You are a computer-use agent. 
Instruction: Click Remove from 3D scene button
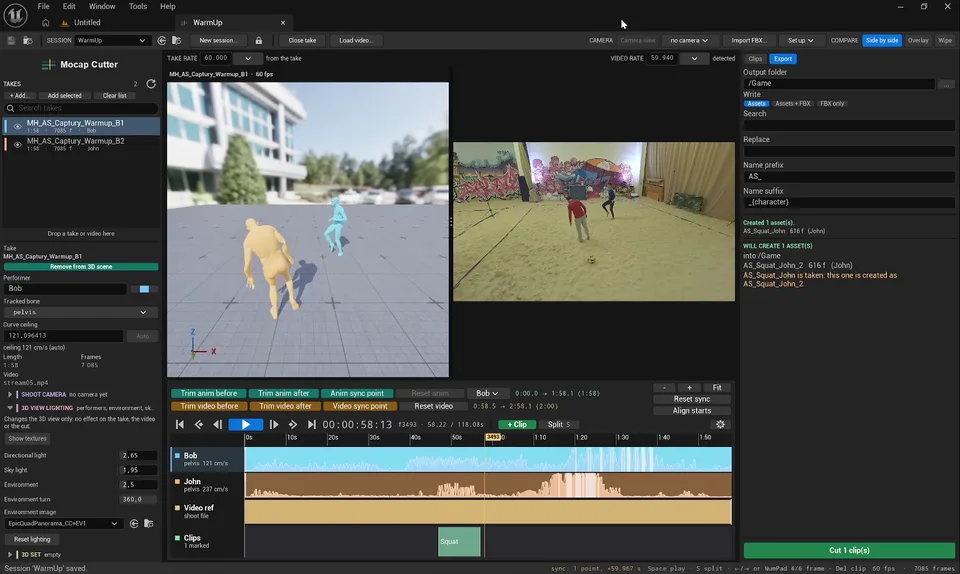tap(81, 267)
